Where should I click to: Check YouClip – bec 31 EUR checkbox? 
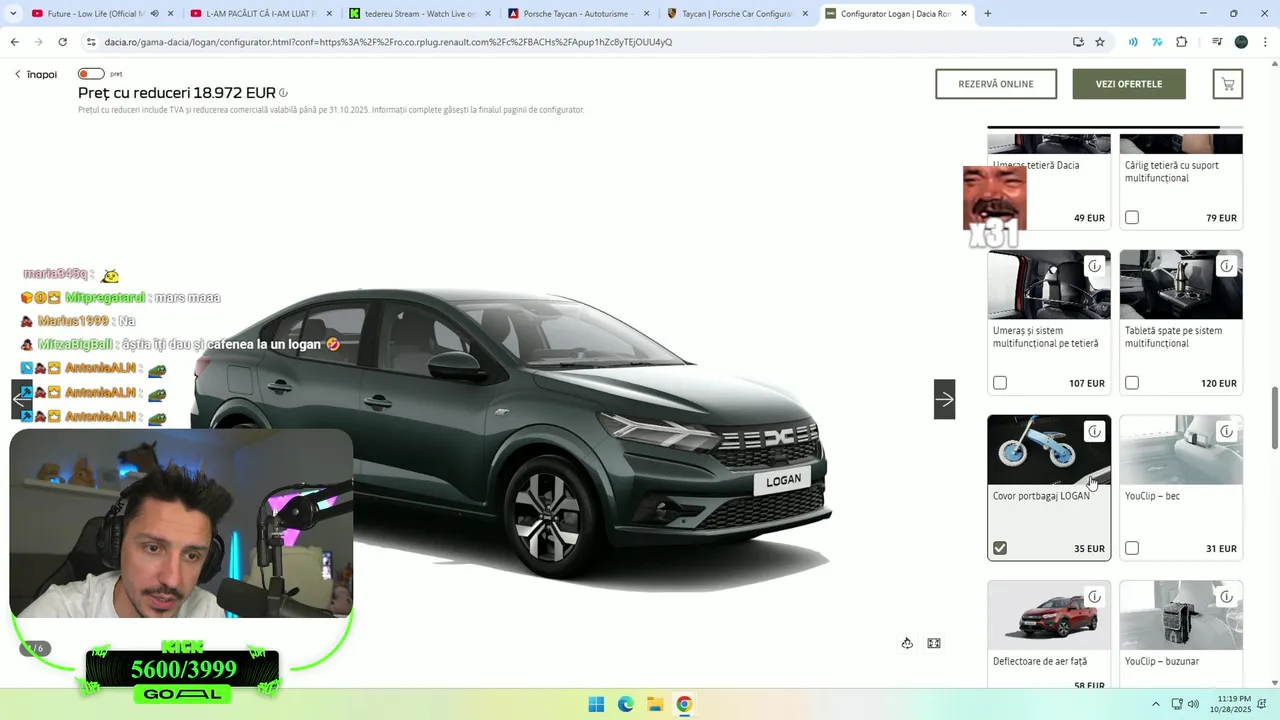(1132, 548)
